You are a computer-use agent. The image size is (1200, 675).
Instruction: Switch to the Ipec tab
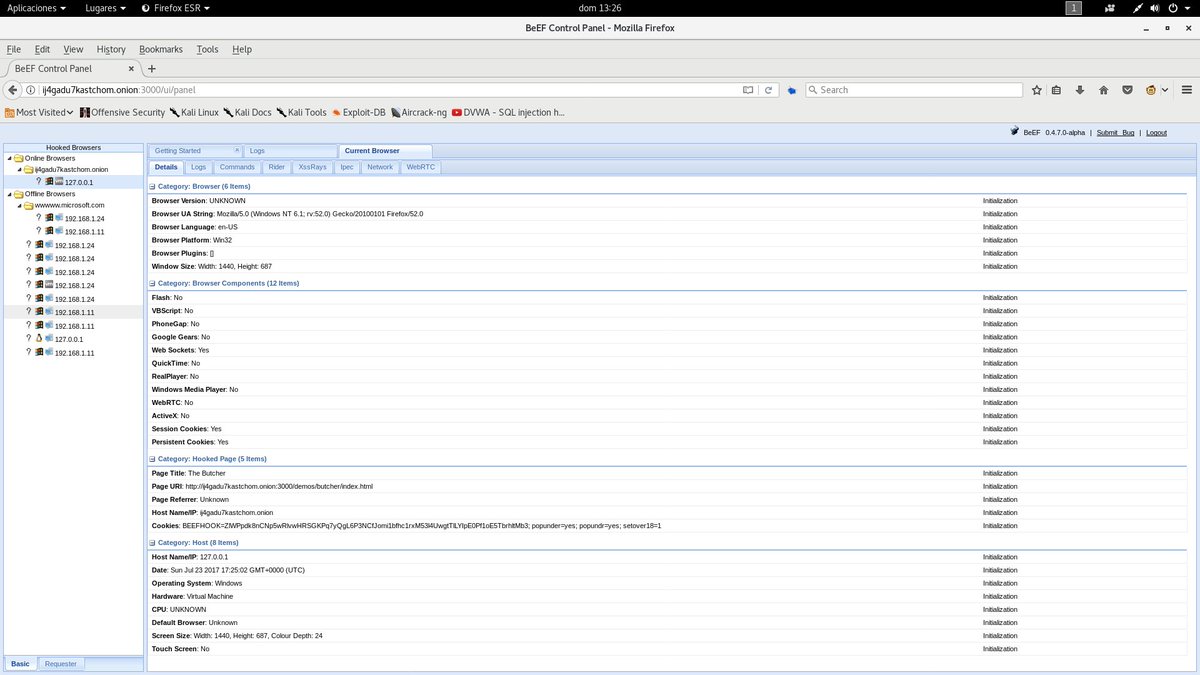[x=347, y=167]
